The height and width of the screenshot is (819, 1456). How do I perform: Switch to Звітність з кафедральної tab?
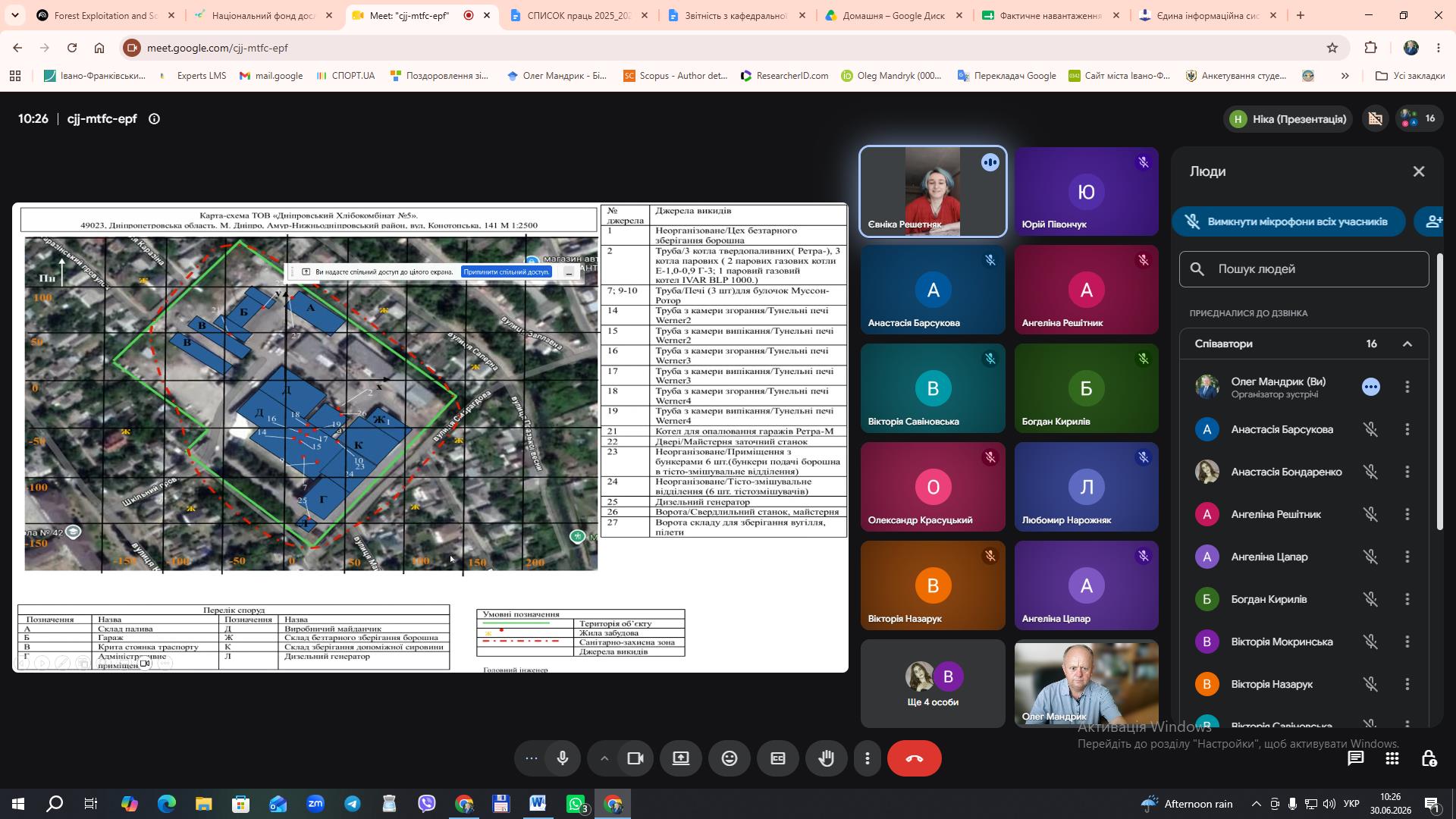click(x=736, y=15)
